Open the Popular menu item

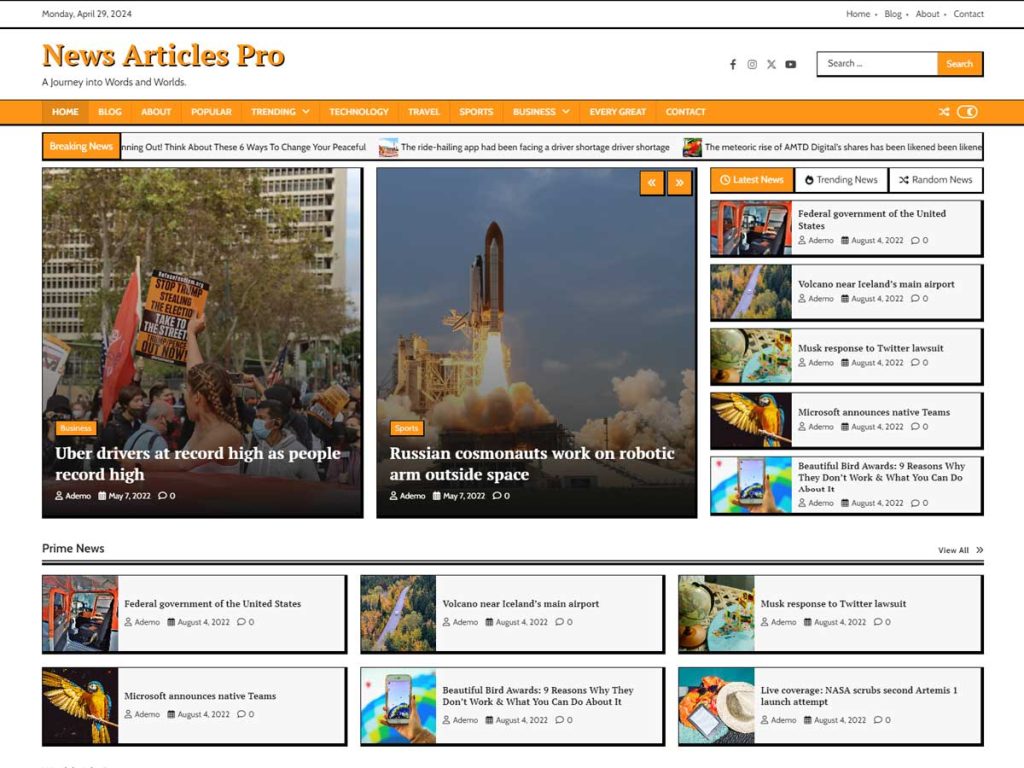pyautogui.click(x=211, y=112)
